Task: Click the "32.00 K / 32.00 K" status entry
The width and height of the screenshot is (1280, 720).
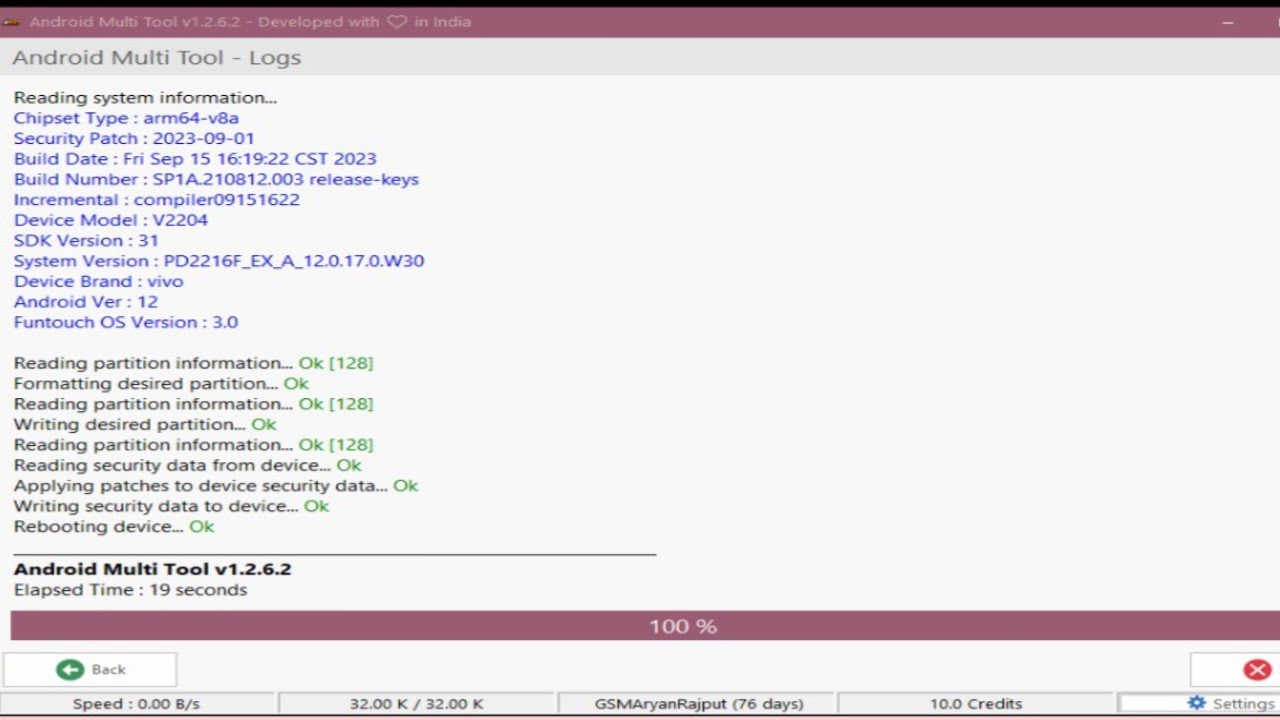Action: click(x=416, y=704)
